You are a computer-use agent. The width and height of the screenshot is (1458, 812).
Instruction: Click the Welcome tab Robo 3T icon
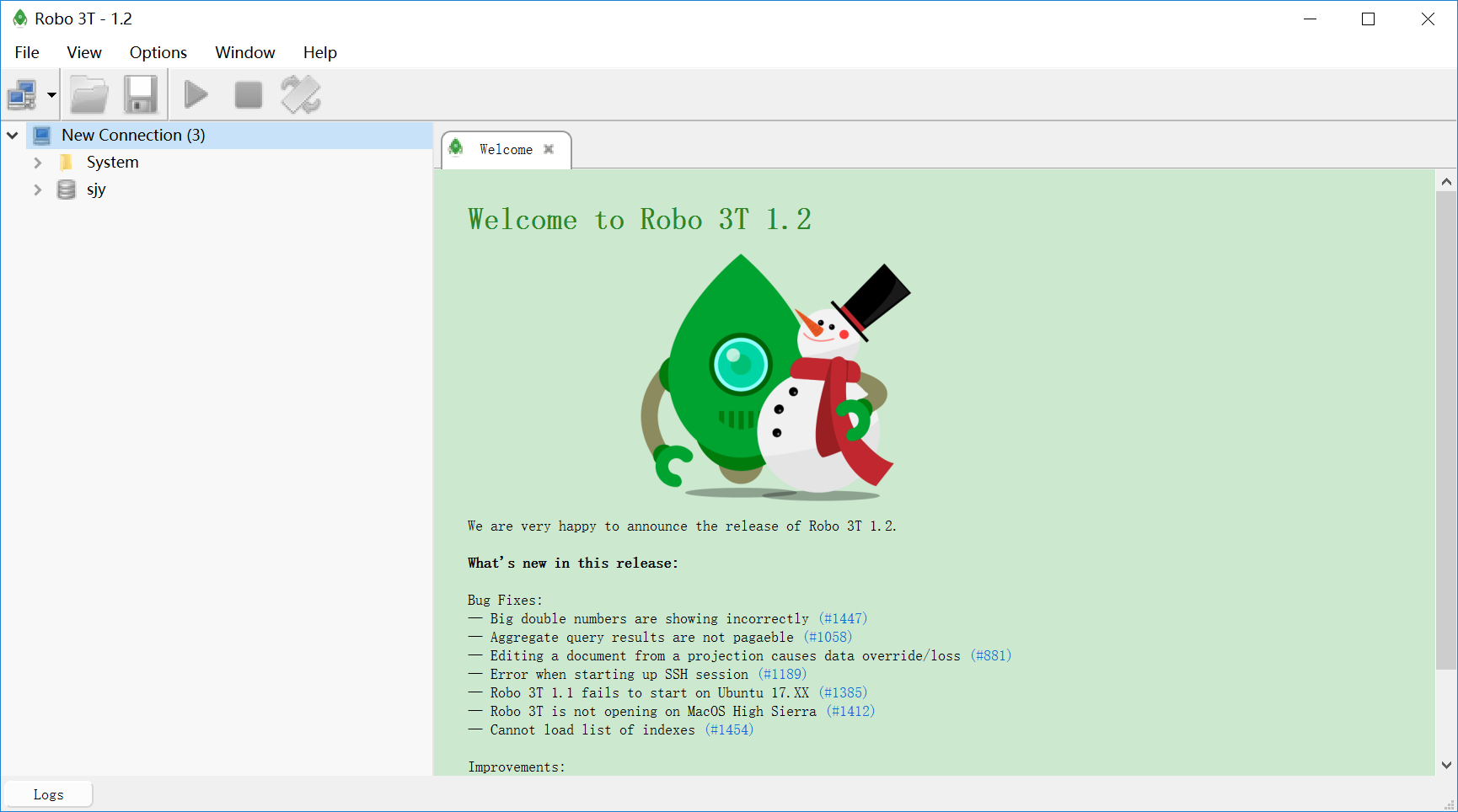pyautogui.click(x=456, y=148)
